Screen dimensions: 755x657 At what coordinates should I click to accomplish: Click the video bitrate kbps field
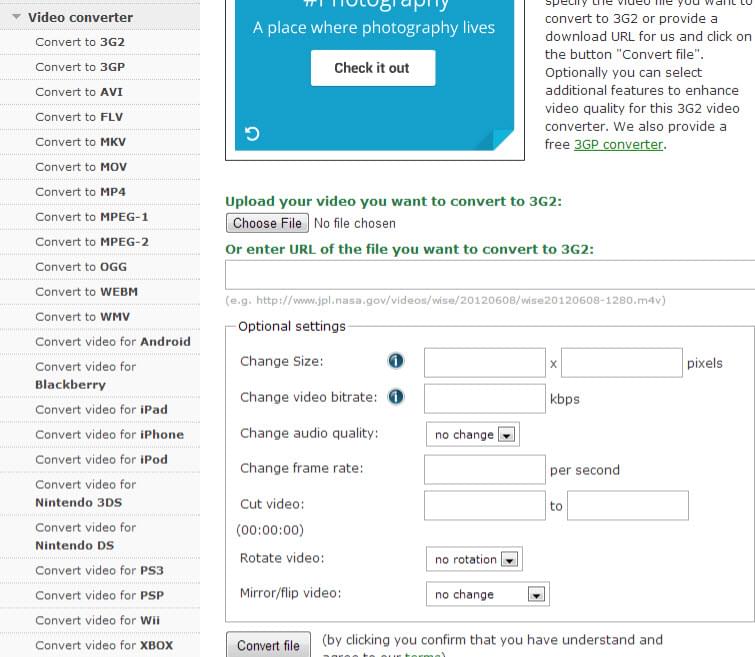coord(484,398)
